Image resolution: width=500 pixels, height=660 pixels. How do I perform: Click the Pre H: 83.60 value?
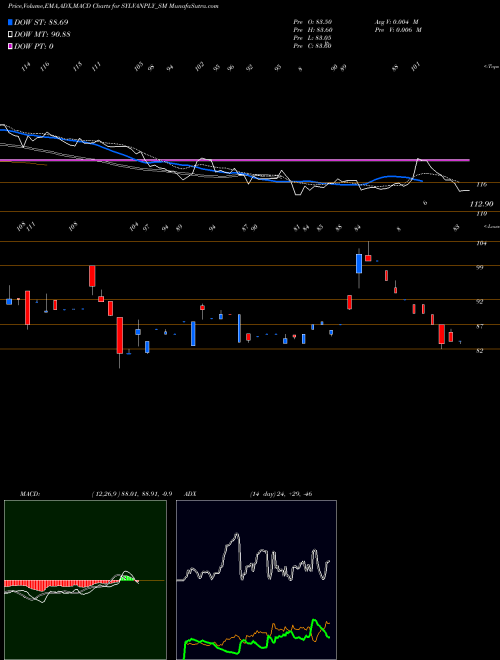(314, 30)
